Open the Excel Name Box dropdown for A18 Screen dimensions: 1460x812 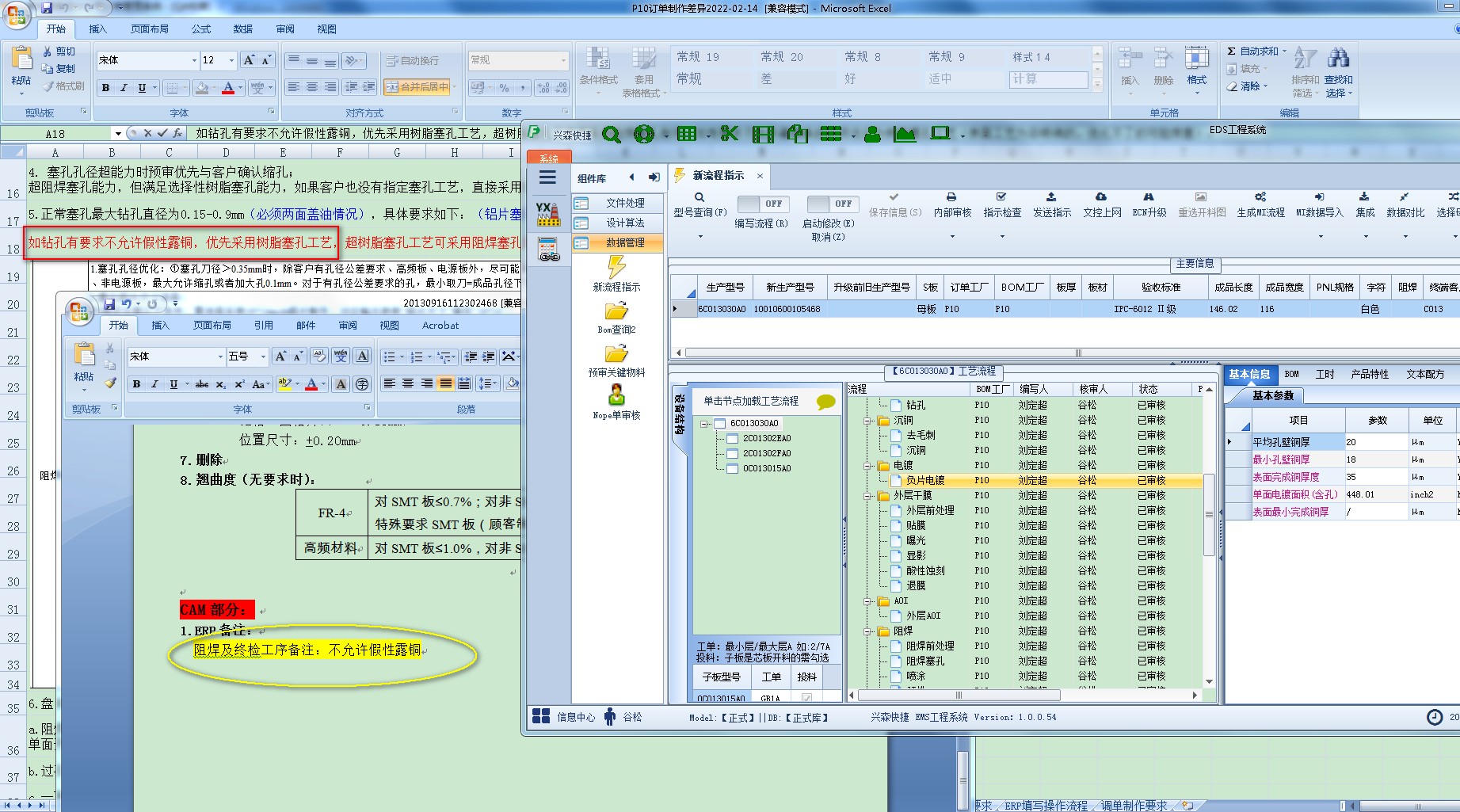coord(118,134)
